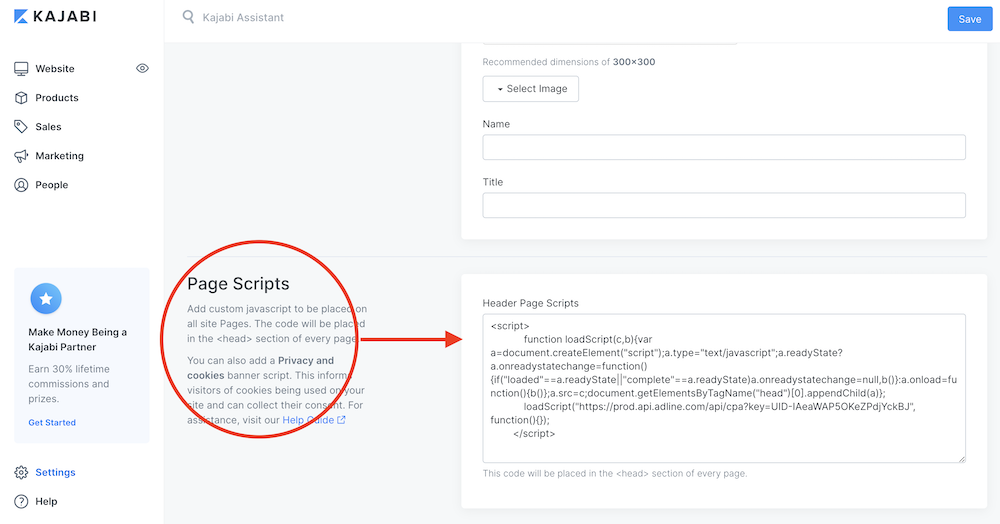Image resolution: width=1000 pixels, height=524 pixels.
Task: Open the Products box icon
Action: (21, 98)
